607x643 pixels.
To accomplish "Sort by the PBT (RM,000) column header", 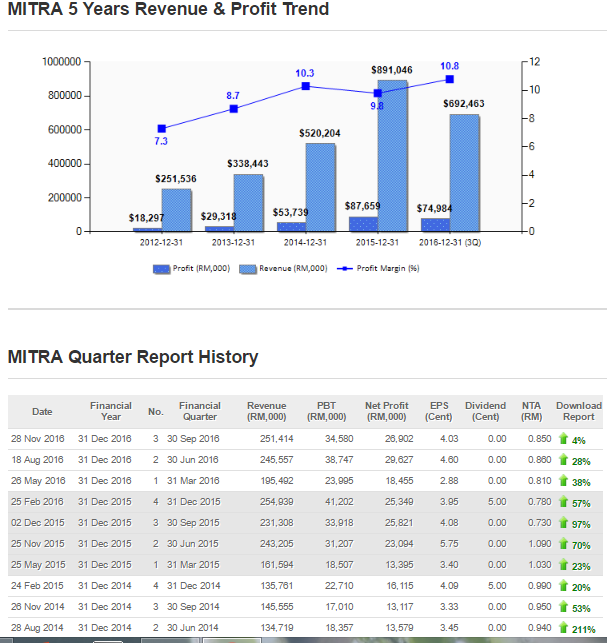I will point(326,411).
